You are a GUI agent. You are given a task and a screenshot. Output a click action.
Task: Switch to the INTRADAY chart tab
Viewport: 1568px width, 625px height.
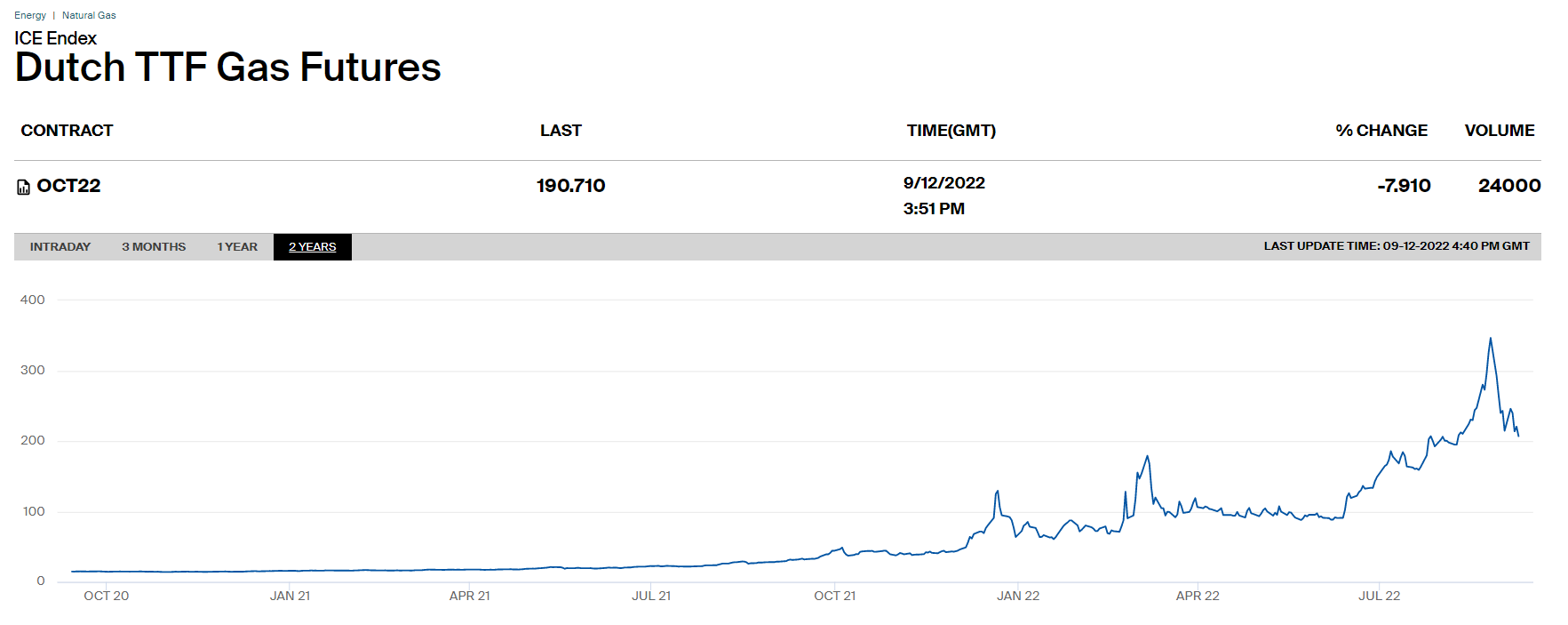[x=60, y=247]
